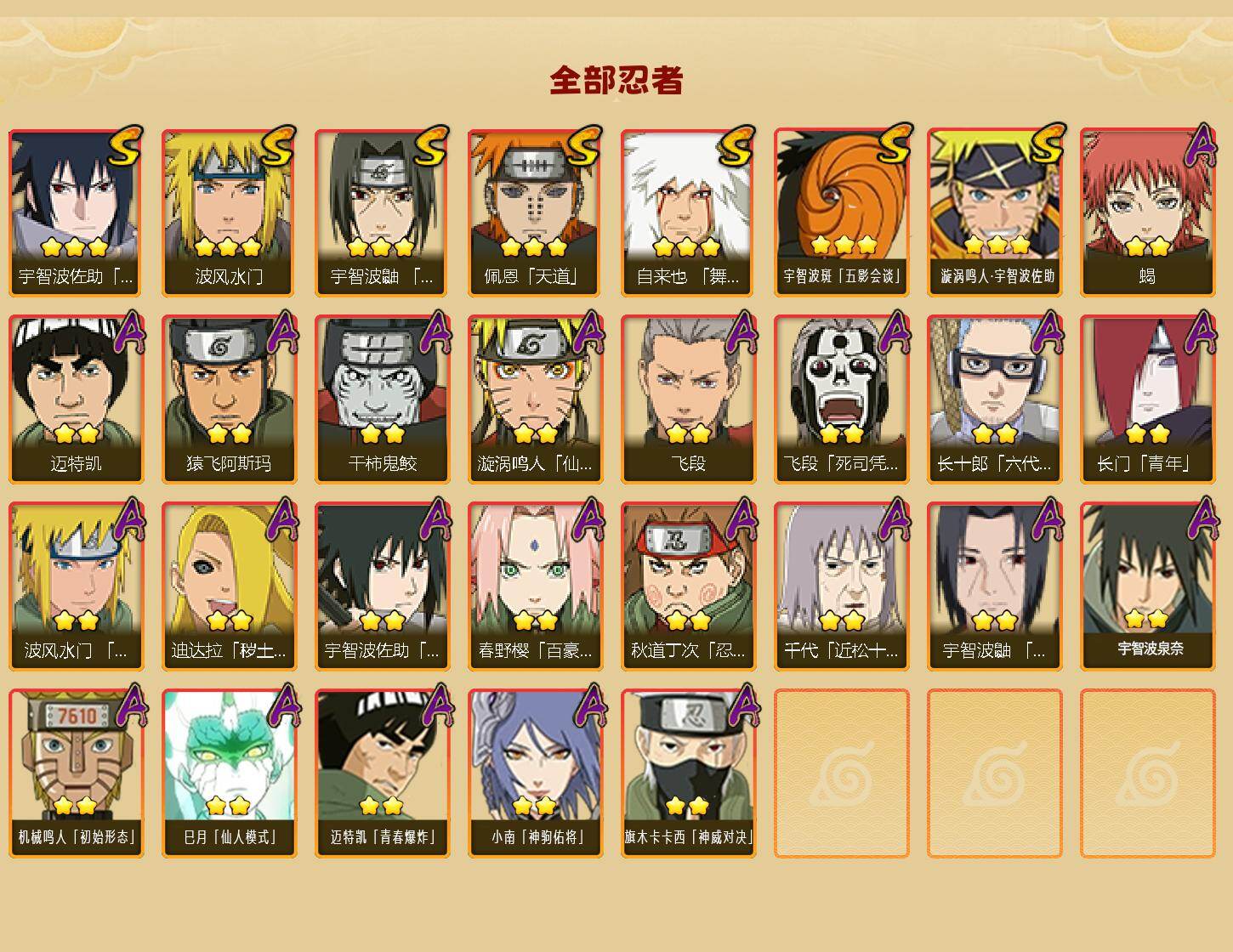
Task: Click the first empty ninja slot
Action: 842,773
